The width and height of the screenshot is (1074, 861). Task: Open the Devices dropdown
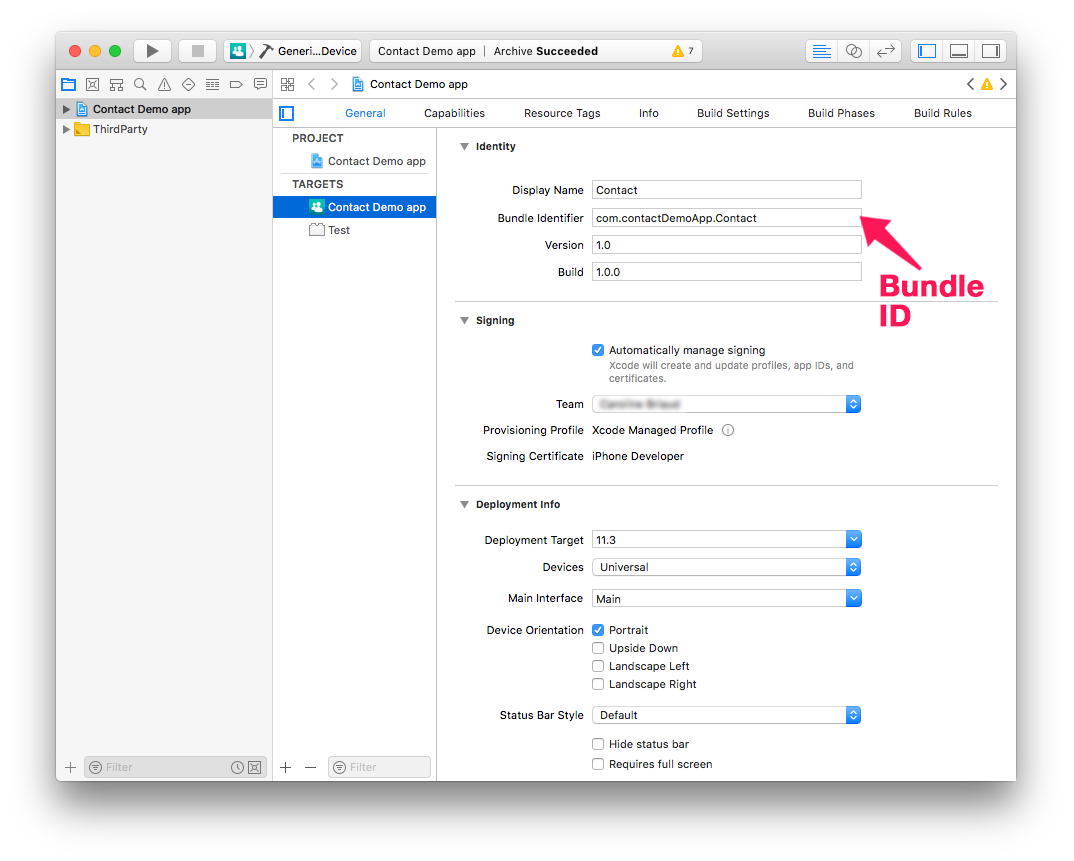coord(727,567)
